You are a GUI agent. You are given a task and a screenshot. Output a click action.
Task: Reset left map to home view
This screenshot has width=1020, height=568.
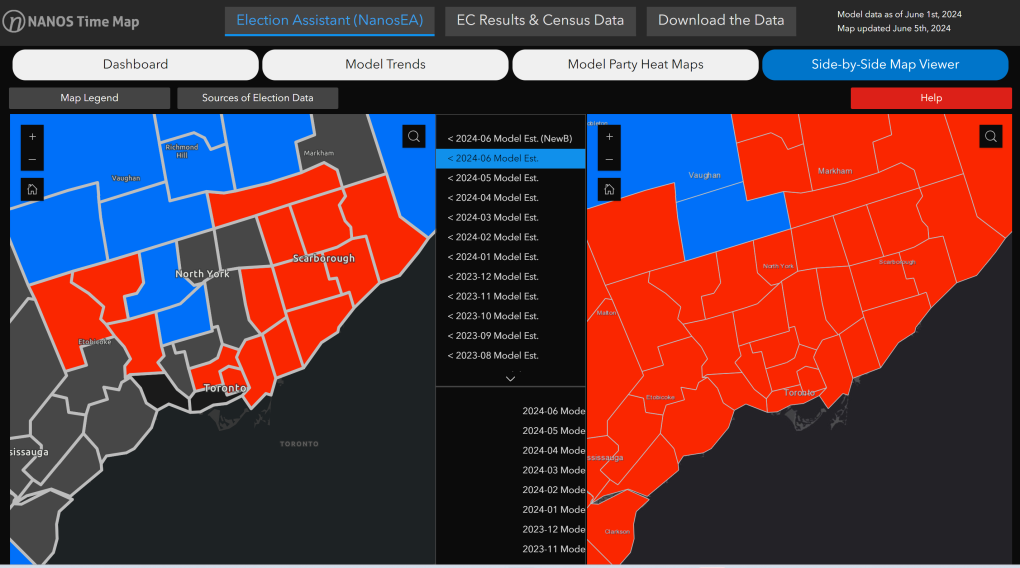coord(33,189)
